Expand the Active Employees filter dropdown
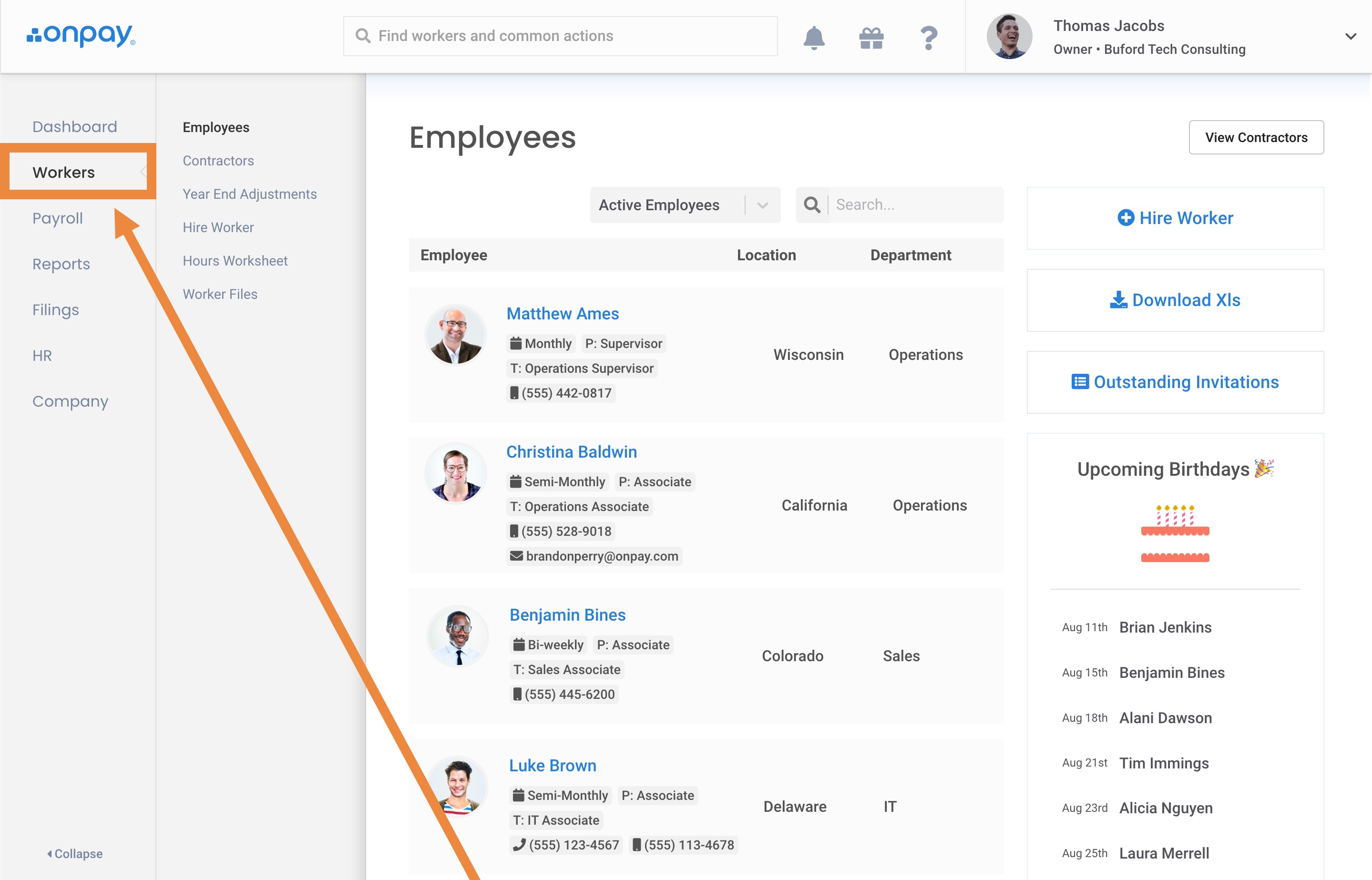Viewport: 1372px width, 880px height. tap(762, 205)
